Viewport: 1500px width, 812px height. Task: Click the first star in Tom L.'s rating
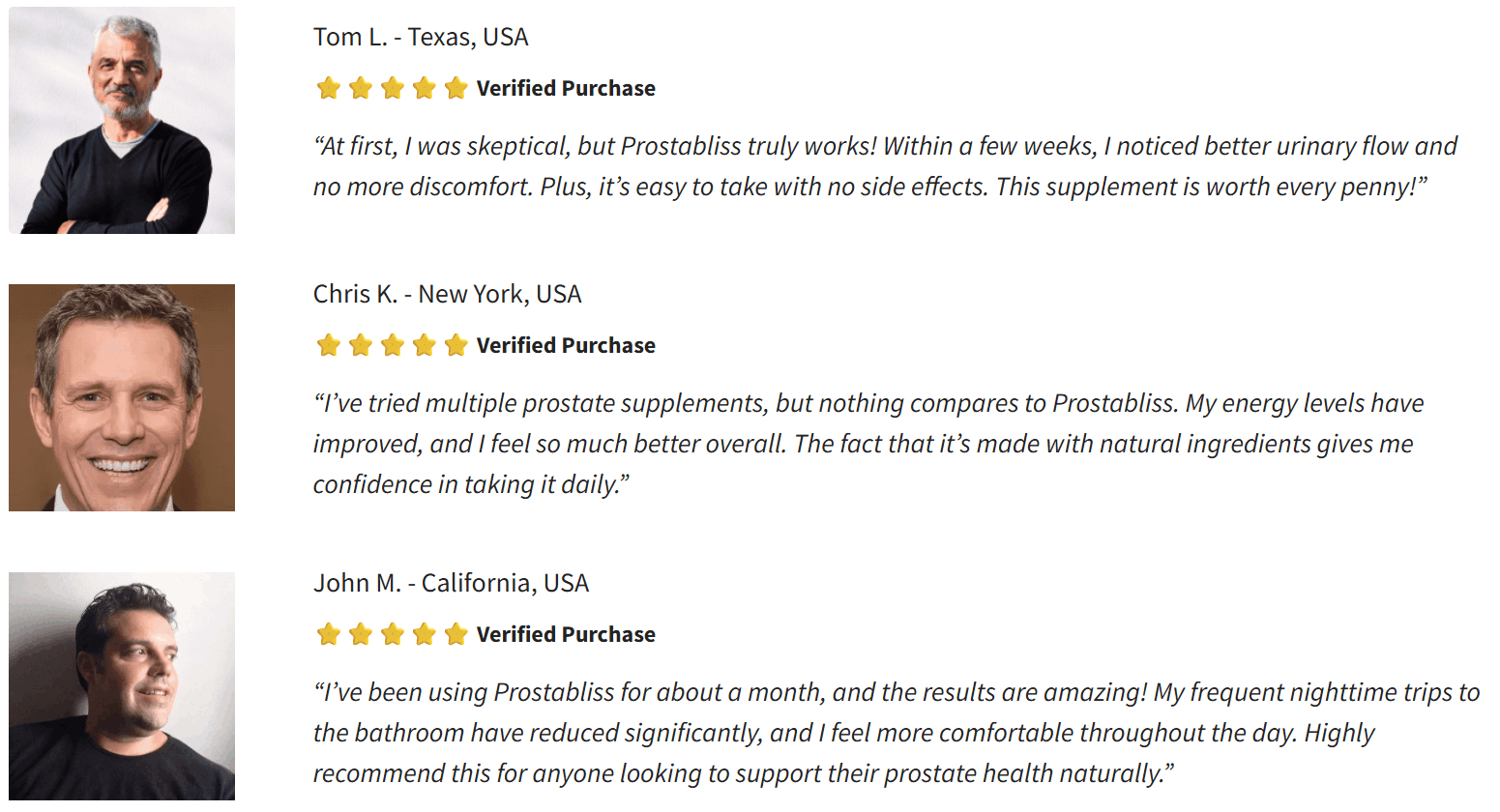click(329, 89)
